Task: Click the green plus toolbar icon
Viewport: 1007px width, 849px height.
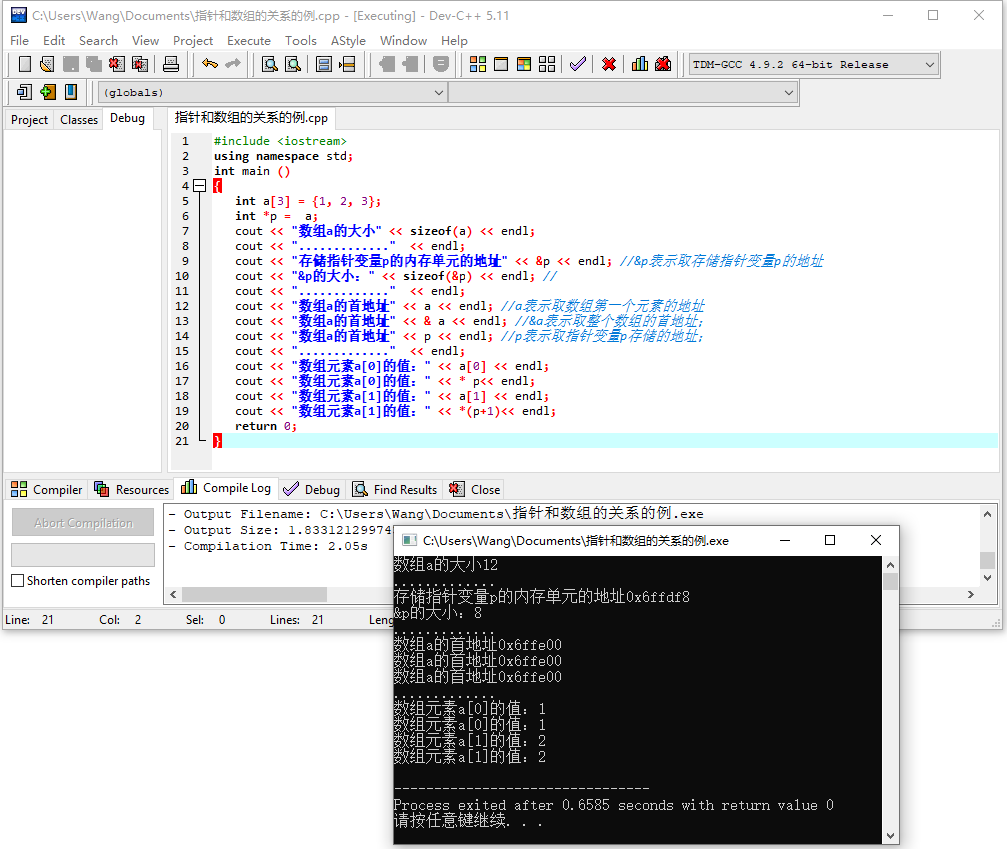Action: coord(48,92)
